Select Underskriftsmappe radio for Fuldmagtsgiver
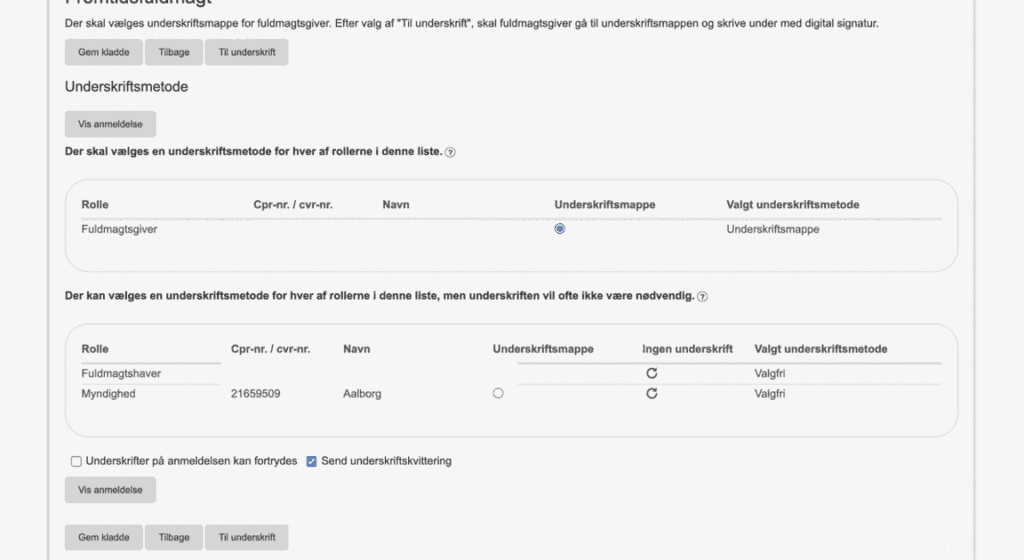 tap(560, 228)
